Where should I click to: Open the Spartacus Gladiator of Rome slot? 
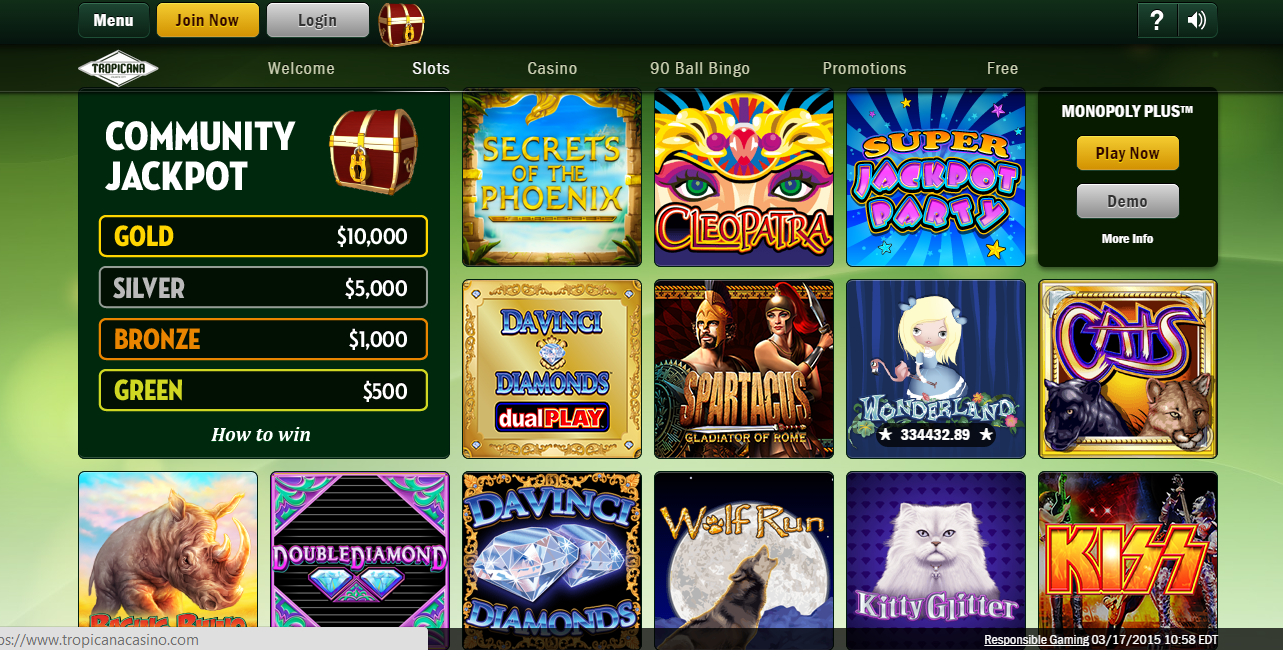744,369
